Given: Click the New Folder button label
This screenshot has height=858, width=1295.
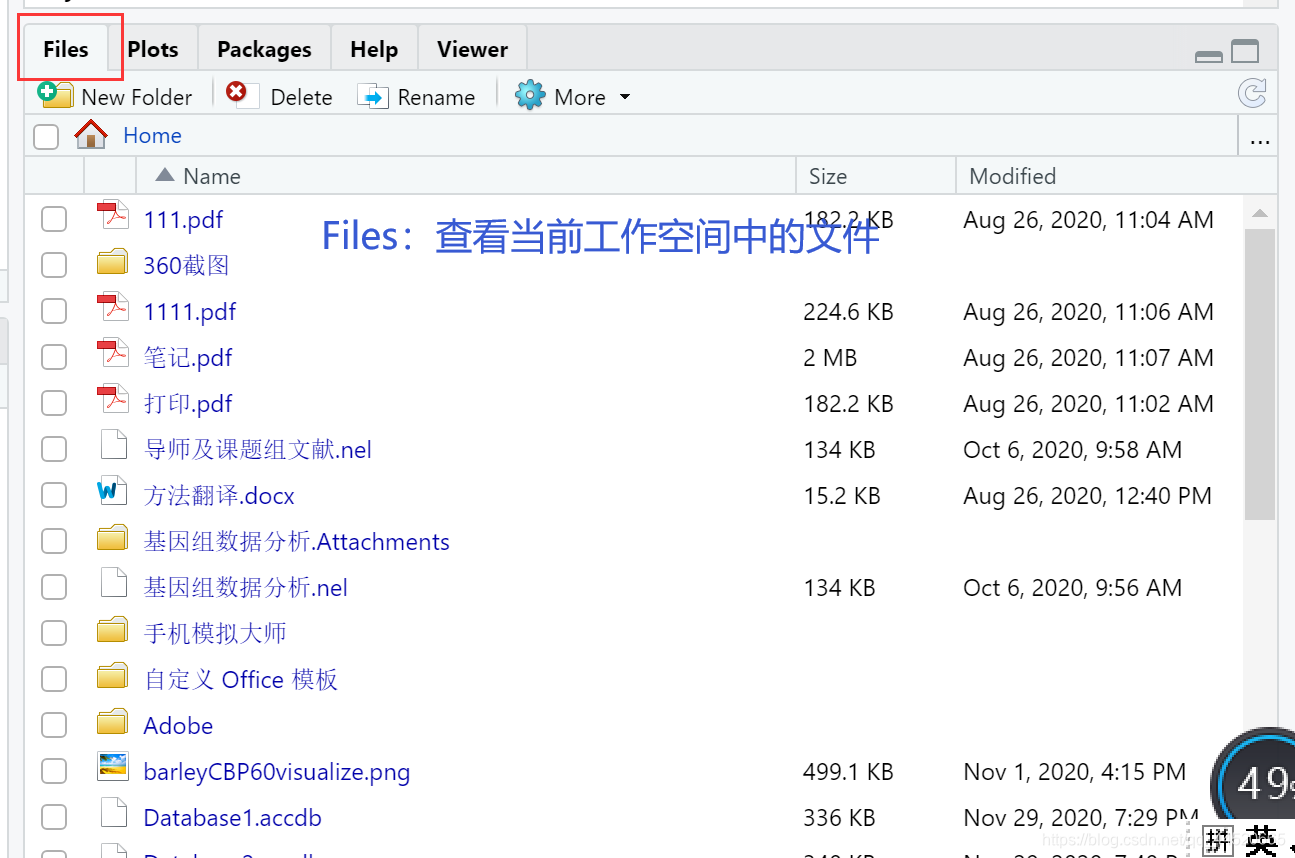Looking at the screenshot, I should (x=137, y=97).
